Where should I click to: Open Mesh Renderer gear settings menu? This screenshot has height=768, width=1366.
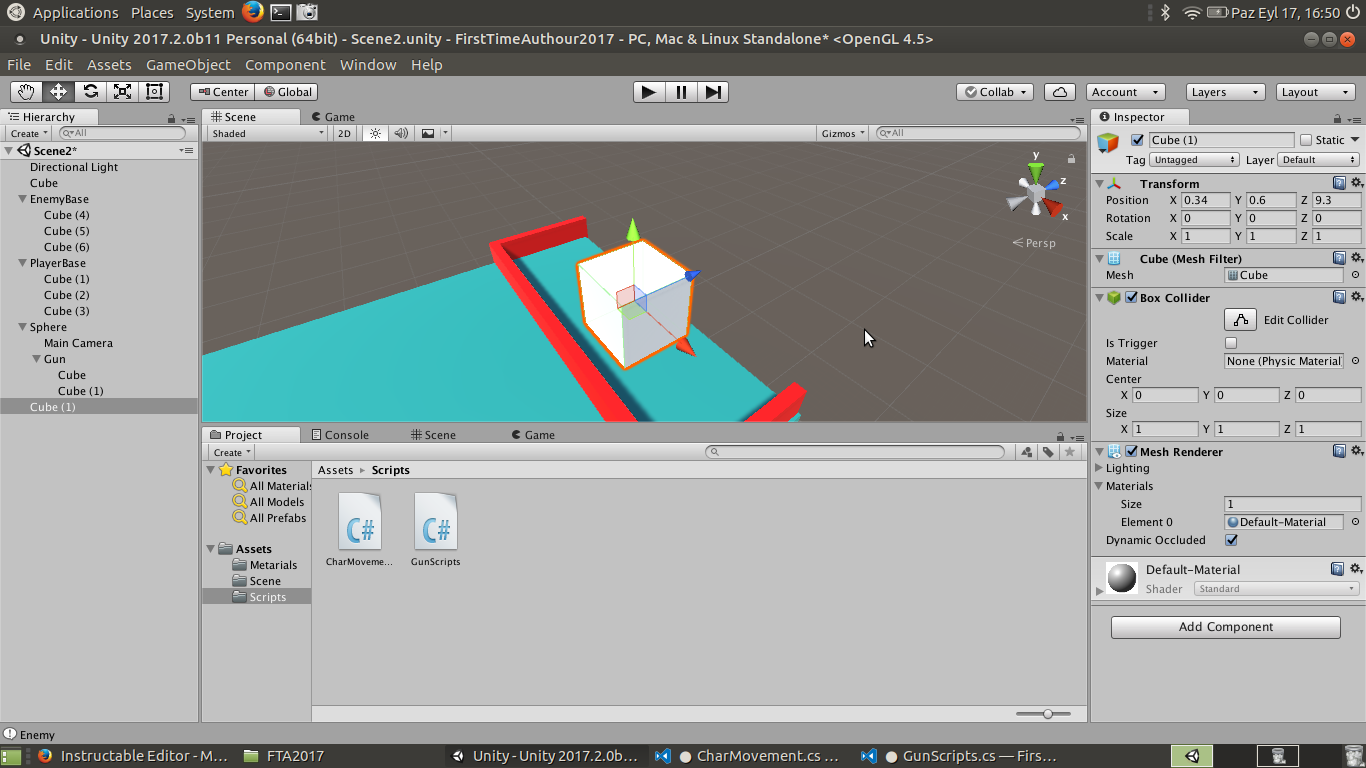click(1356, 451)
